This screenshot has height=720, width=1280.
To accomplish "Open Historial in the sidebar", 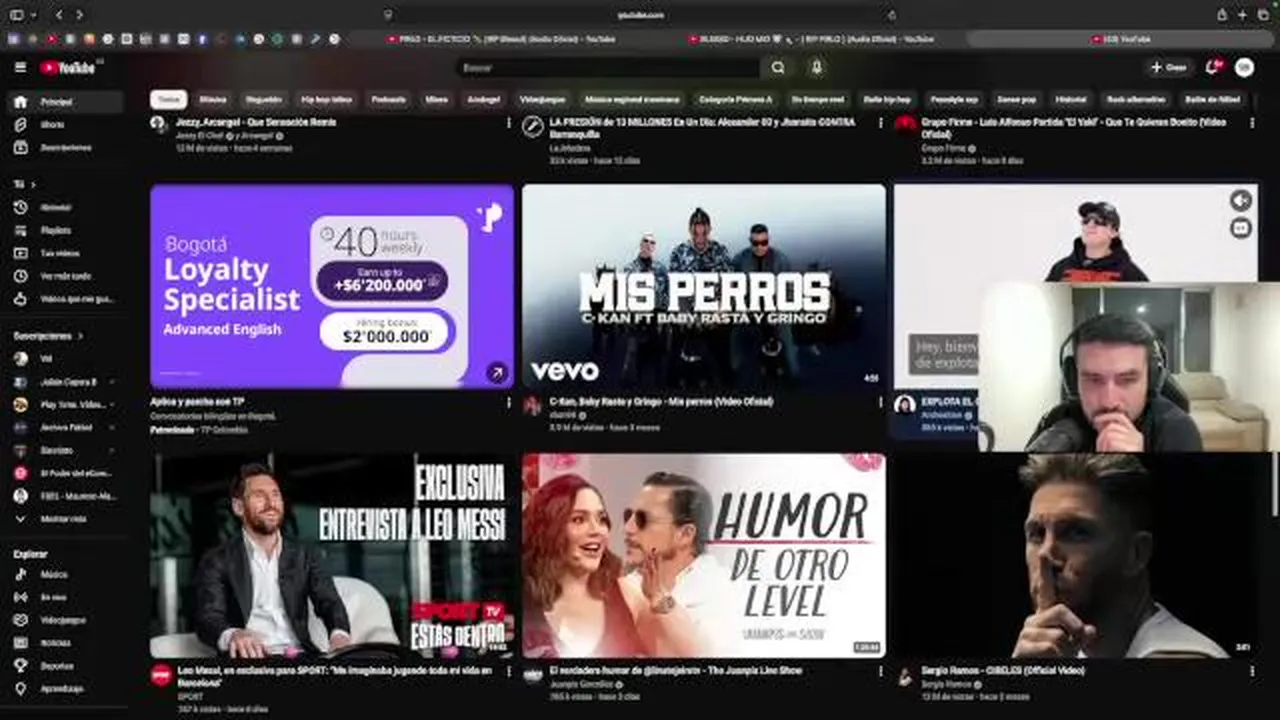I will coord(63,207).
